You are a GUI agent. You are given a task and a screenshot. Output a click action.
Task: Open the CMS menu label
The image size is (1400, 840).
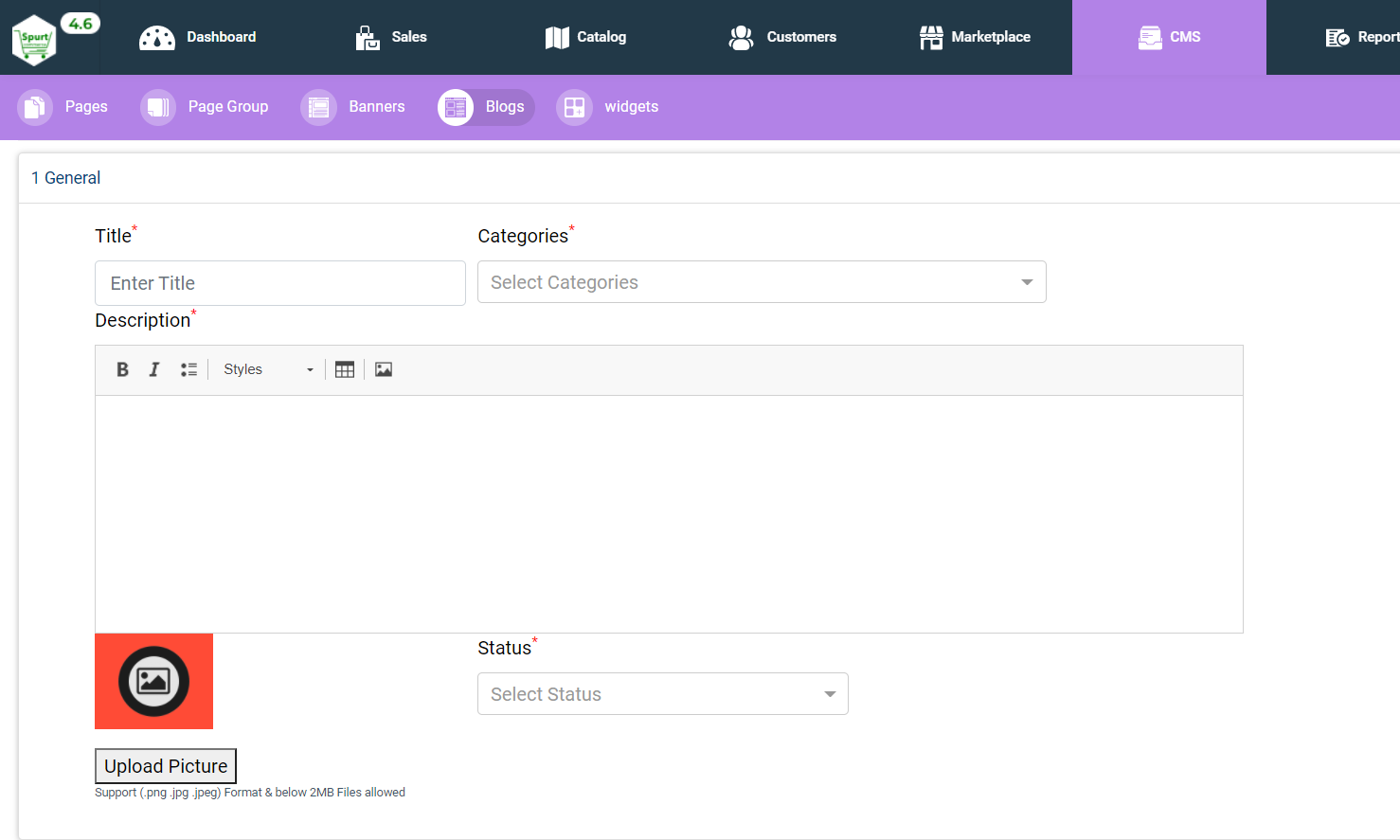pyautogui.click(x=1185, y=37)
